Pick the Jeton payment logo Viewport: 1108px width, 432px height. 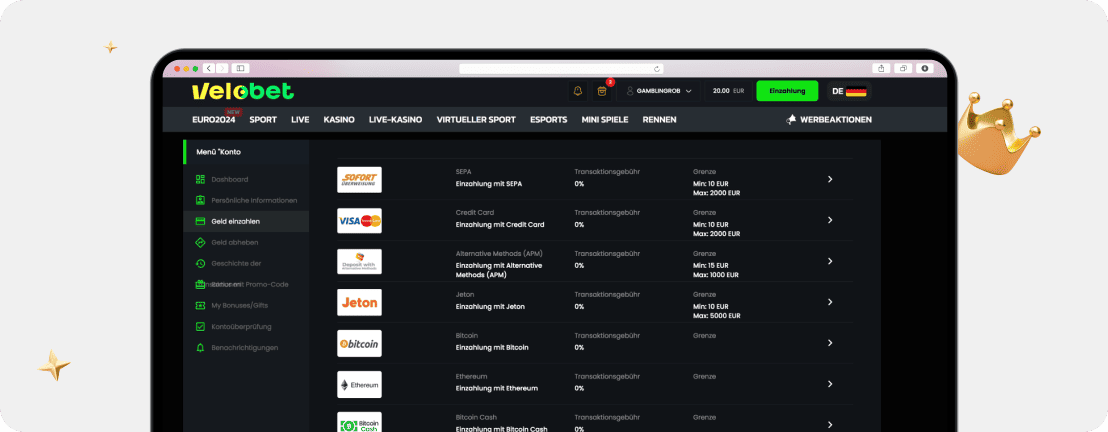coord(359,302)
